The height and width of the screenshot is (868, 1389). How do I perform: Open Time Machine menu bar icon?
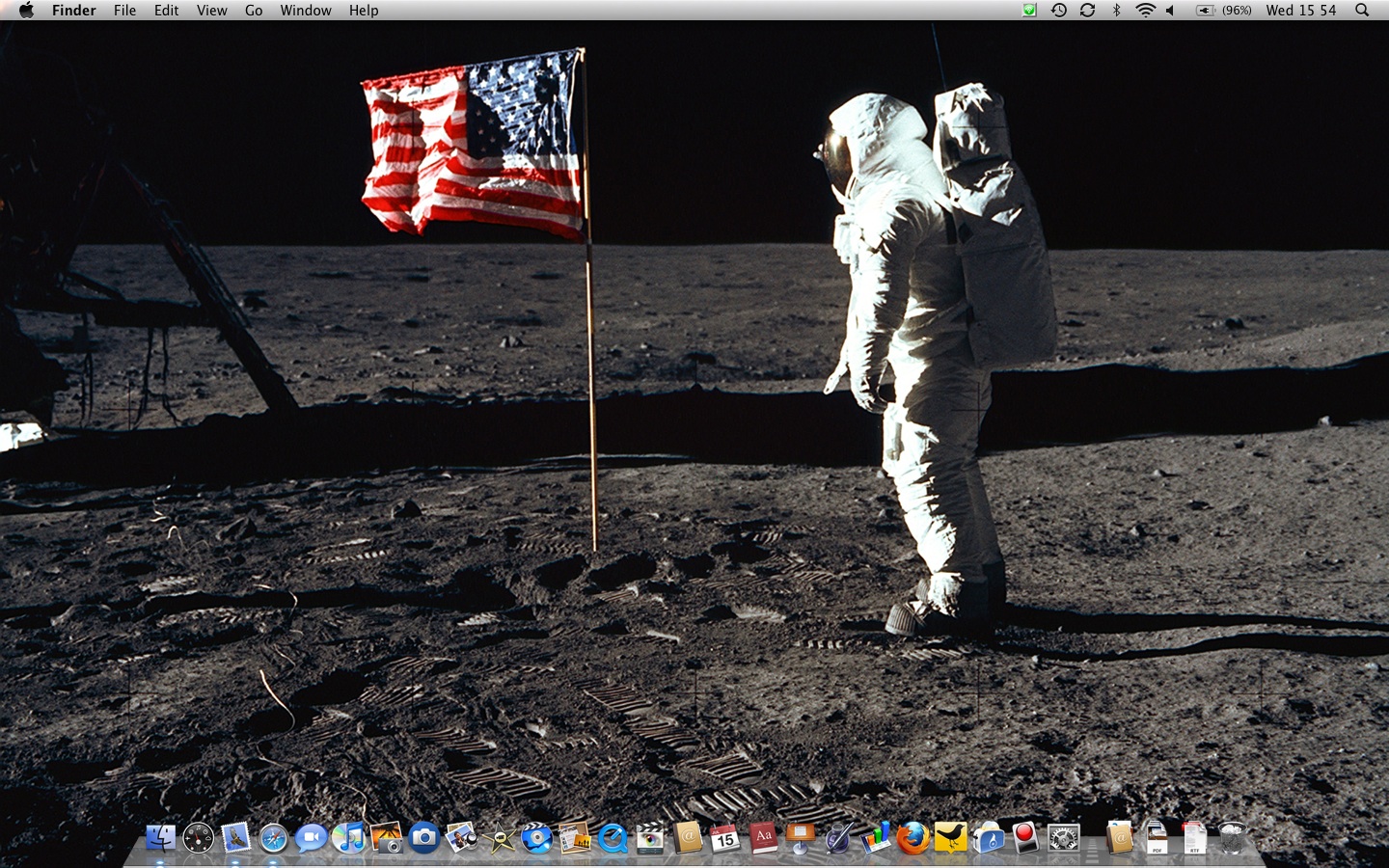click(x=1059, y=11)
